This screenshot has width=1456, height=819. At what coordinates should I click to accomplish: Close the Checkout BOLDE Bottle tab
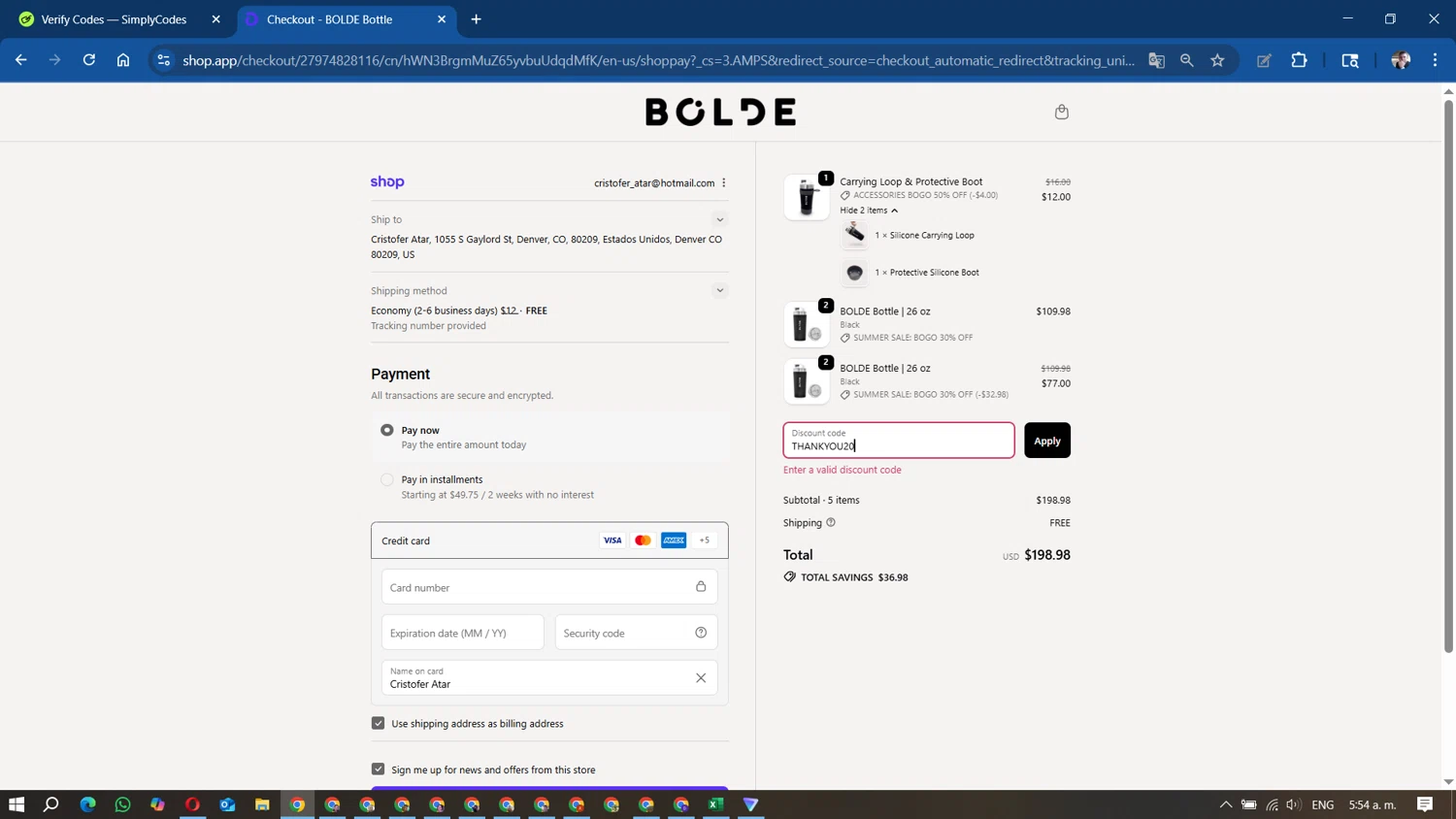(442, 19)
